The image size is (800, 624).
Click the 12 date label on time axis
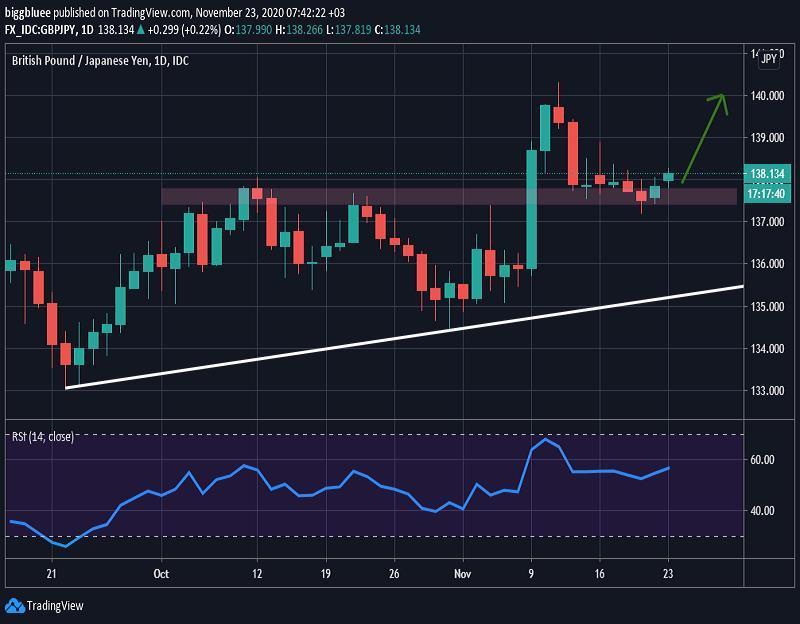(257, 573)
